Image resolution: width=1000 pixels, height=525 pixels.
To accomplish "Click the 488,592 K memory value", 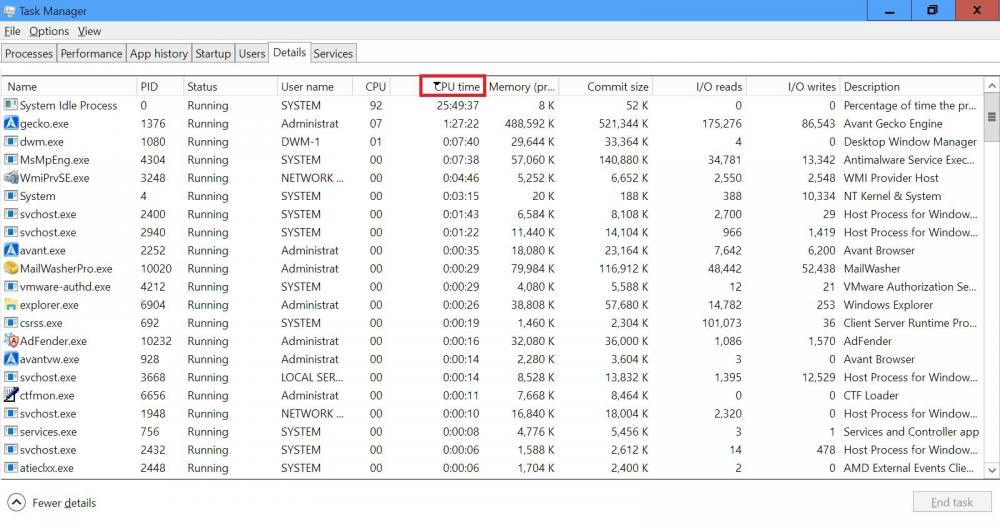I will (x=529, y=123).
